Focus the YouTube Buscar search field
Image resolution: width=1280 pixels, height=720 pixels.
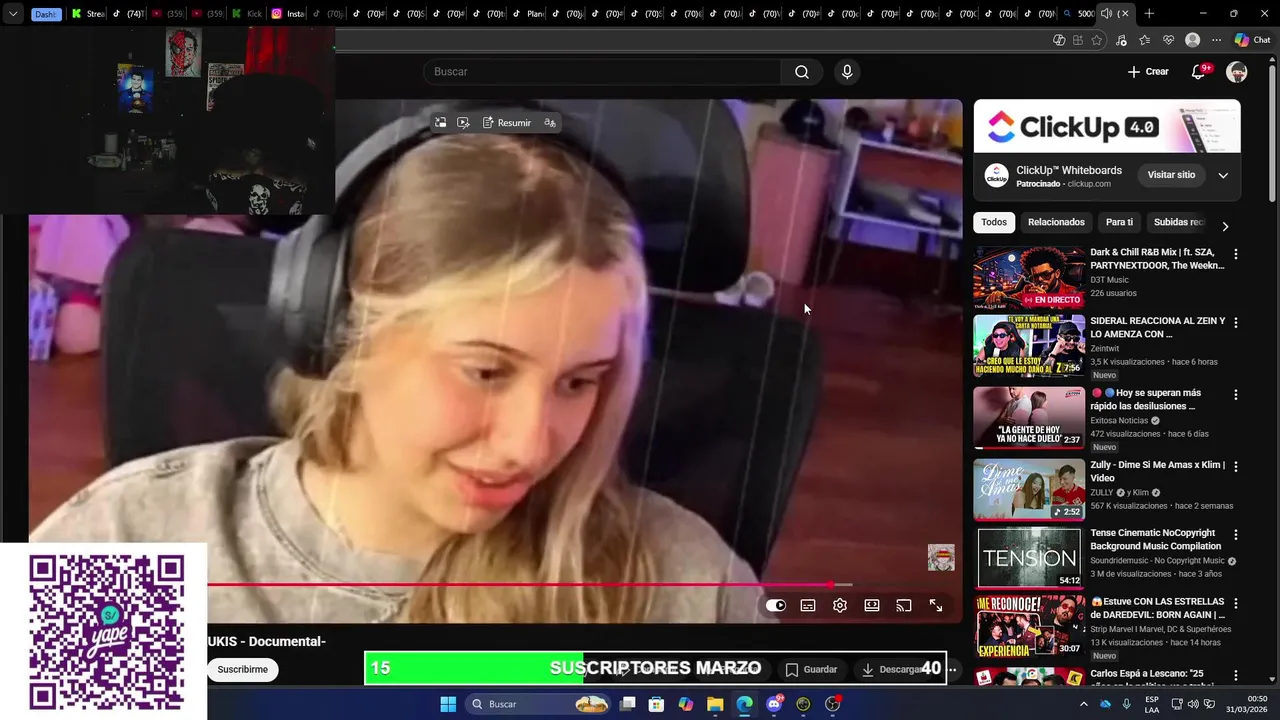click(x=602, y=72)
